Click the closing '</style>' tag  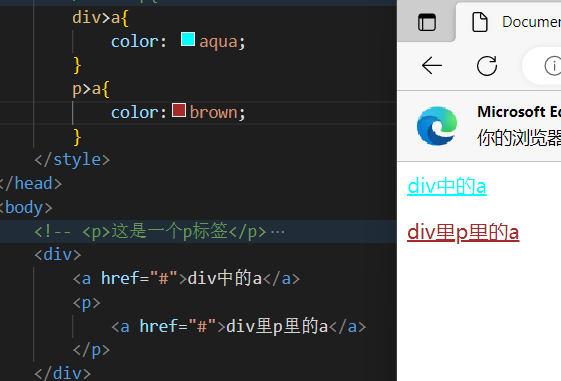[x=72, y=160]
